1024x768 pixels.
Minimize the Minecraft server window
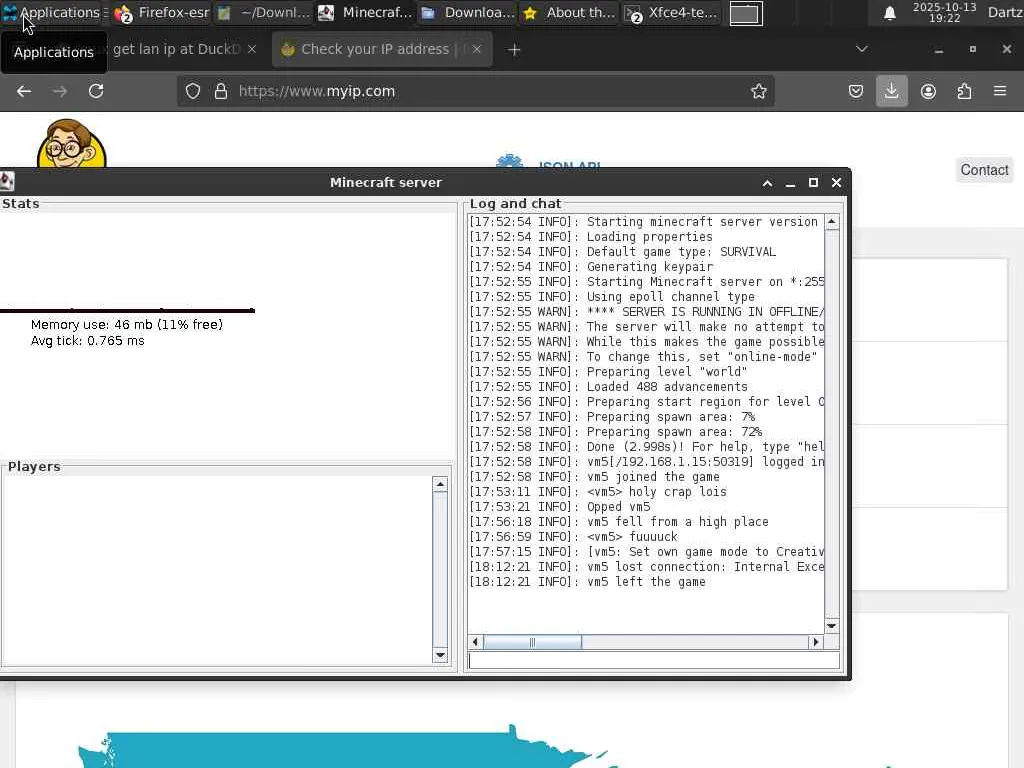pyautogui.click(x=790, y=183)
